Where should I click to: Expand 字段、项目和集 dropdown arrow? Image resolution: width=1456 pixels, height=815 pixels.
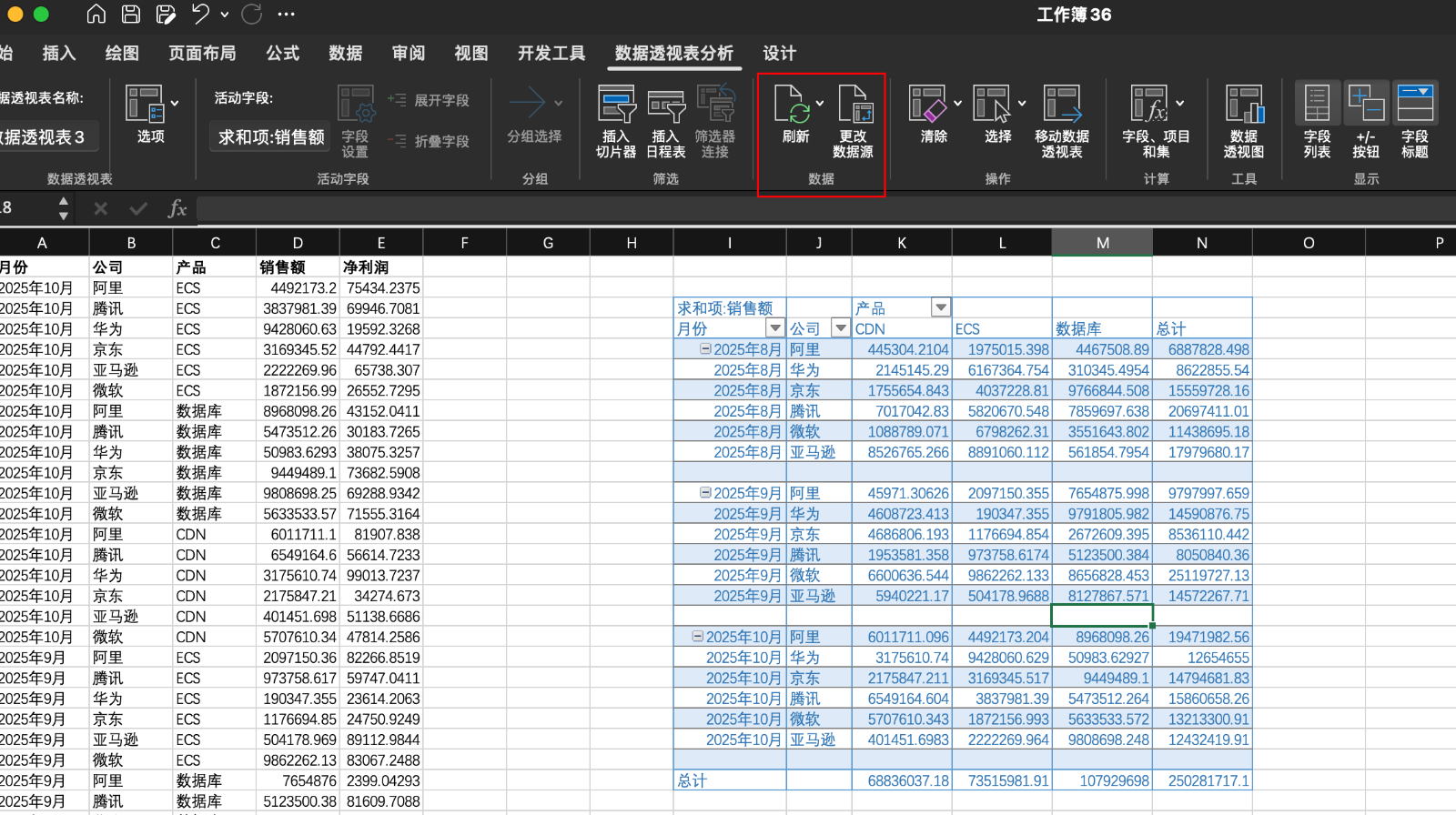tap(1180, 103)
